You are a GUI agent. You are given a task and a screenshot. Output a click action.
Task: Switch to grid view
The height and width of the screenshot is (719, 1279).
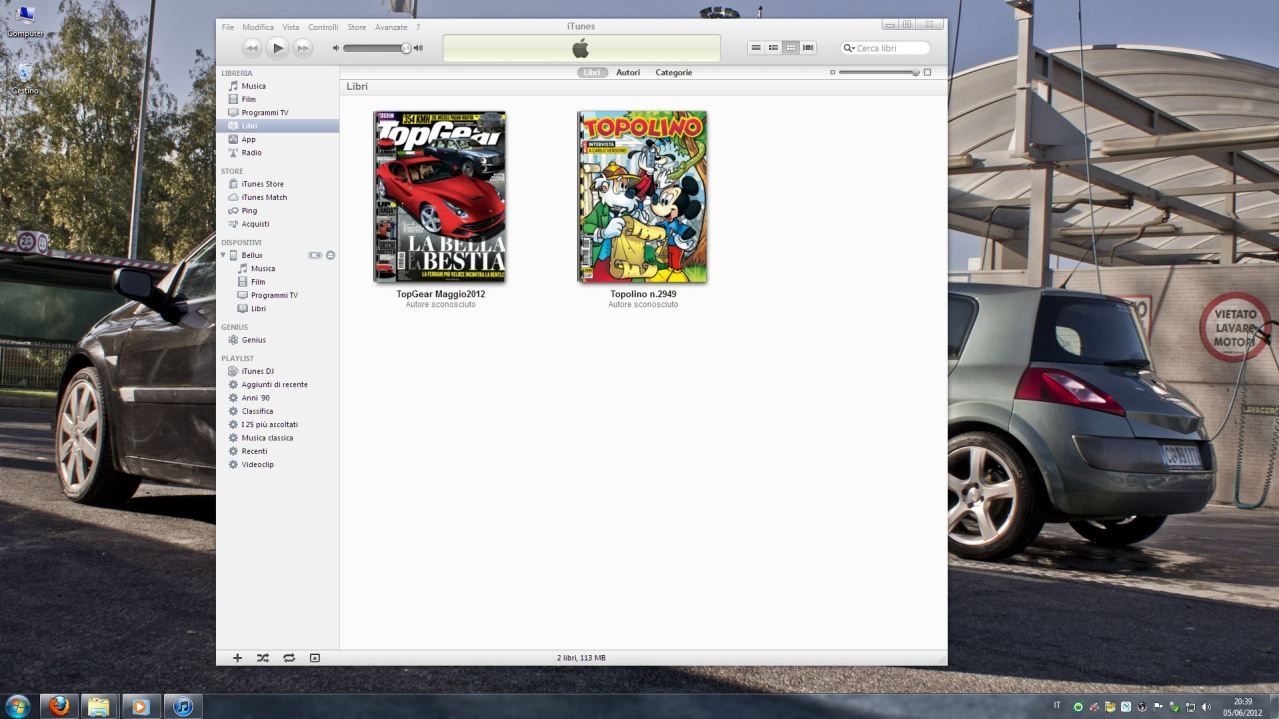tap(791, 48)
